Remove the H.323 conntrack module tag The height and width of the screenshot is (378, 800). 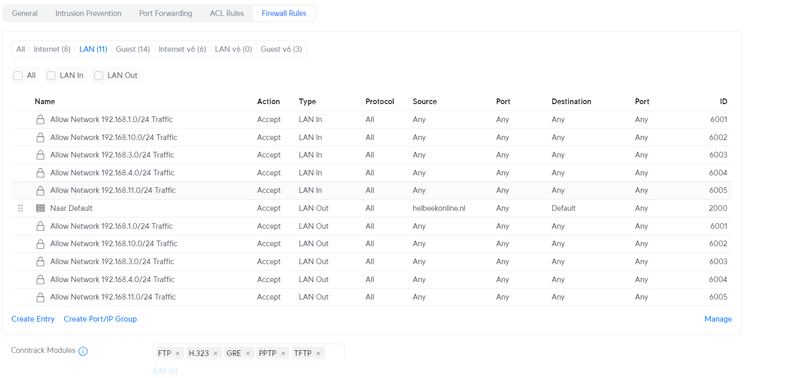click(215, 353)
